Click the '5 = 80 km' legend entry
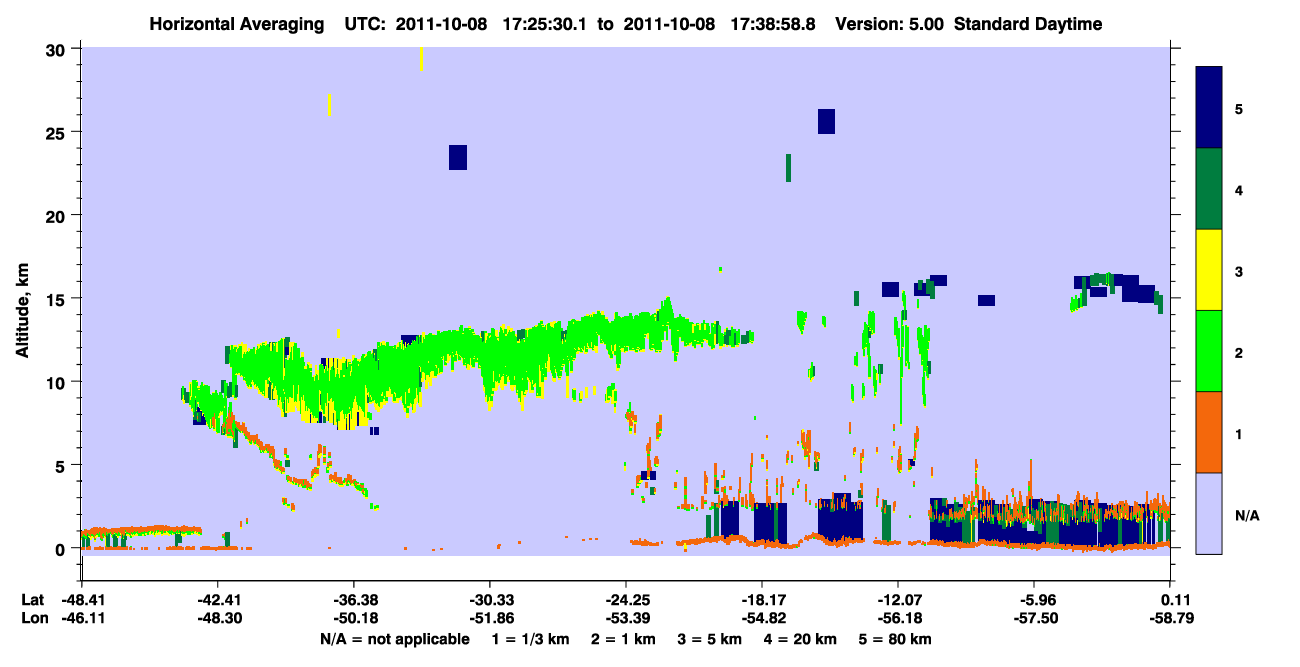 coord(897,639)
